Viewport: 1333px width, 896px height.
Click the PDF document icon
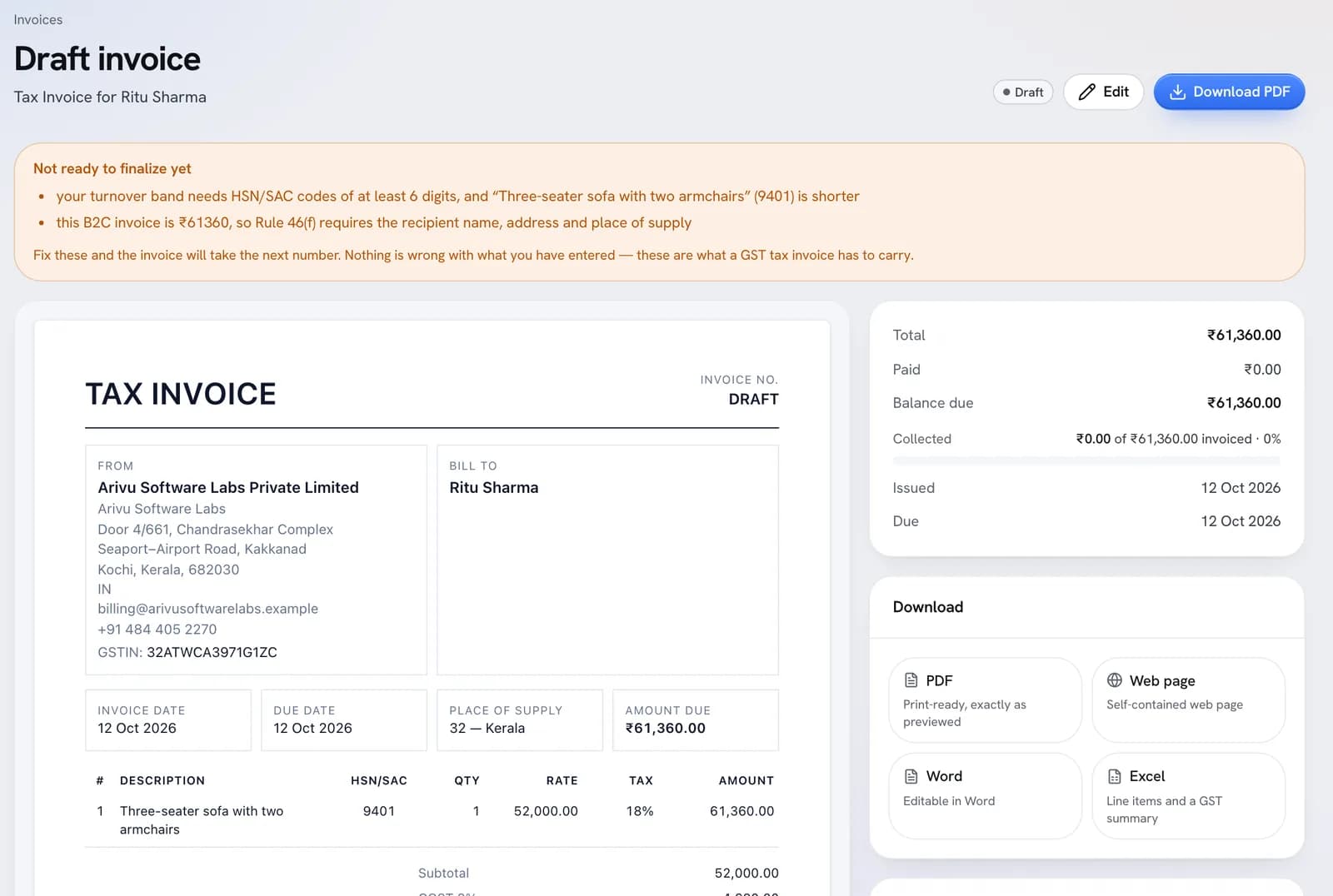911,680
